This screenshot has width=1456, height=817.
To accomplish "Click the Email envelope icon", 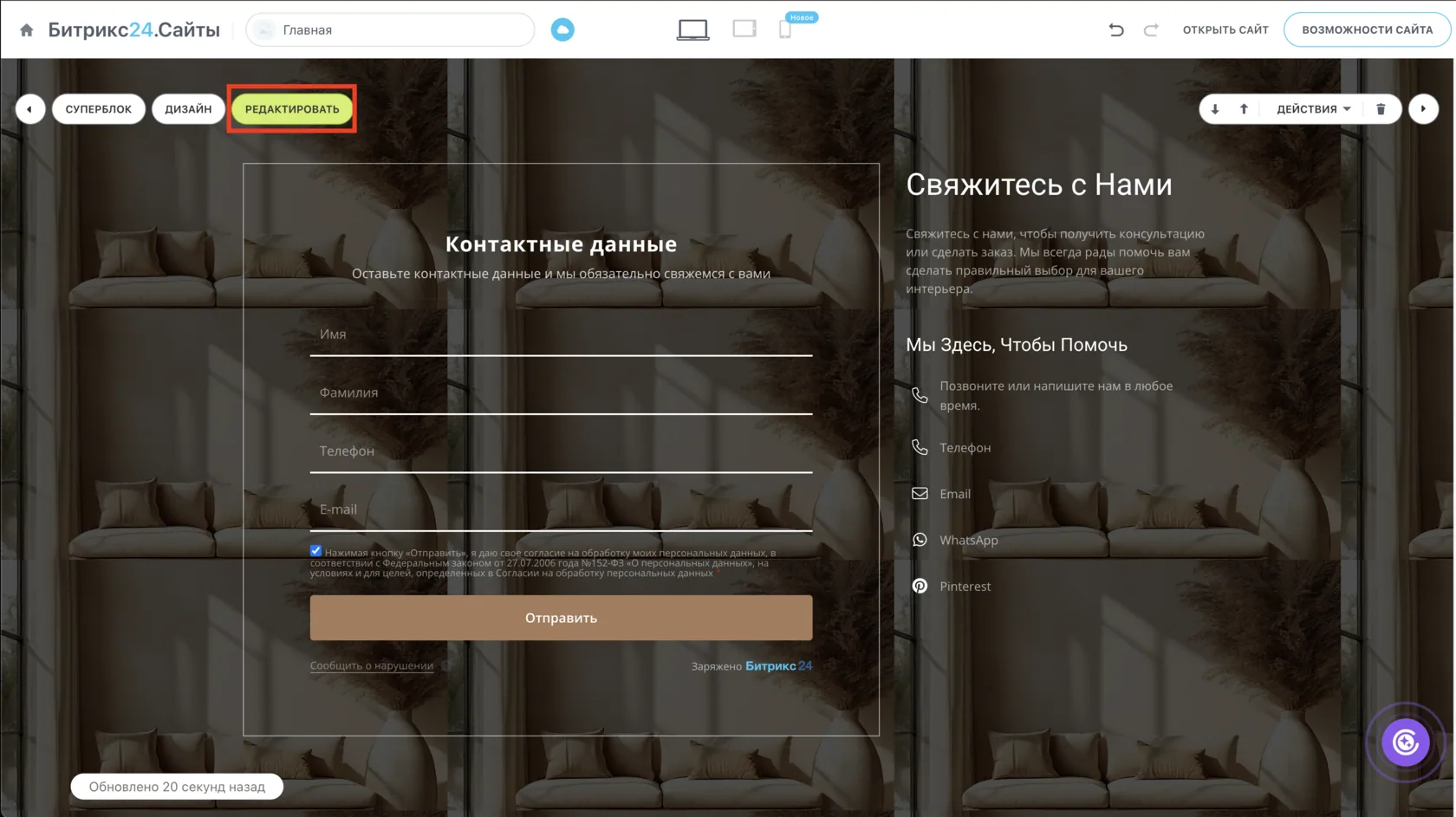I will tap(920, 494).
